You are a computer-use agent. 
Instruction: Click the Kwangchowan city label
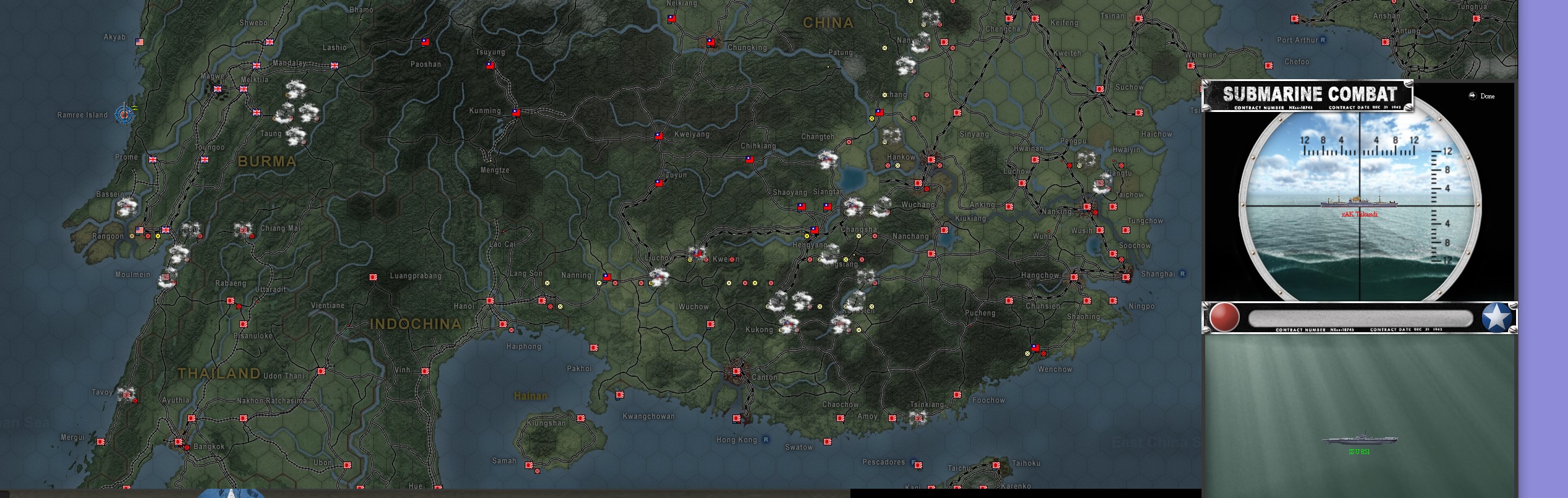[x=648, y=416]
